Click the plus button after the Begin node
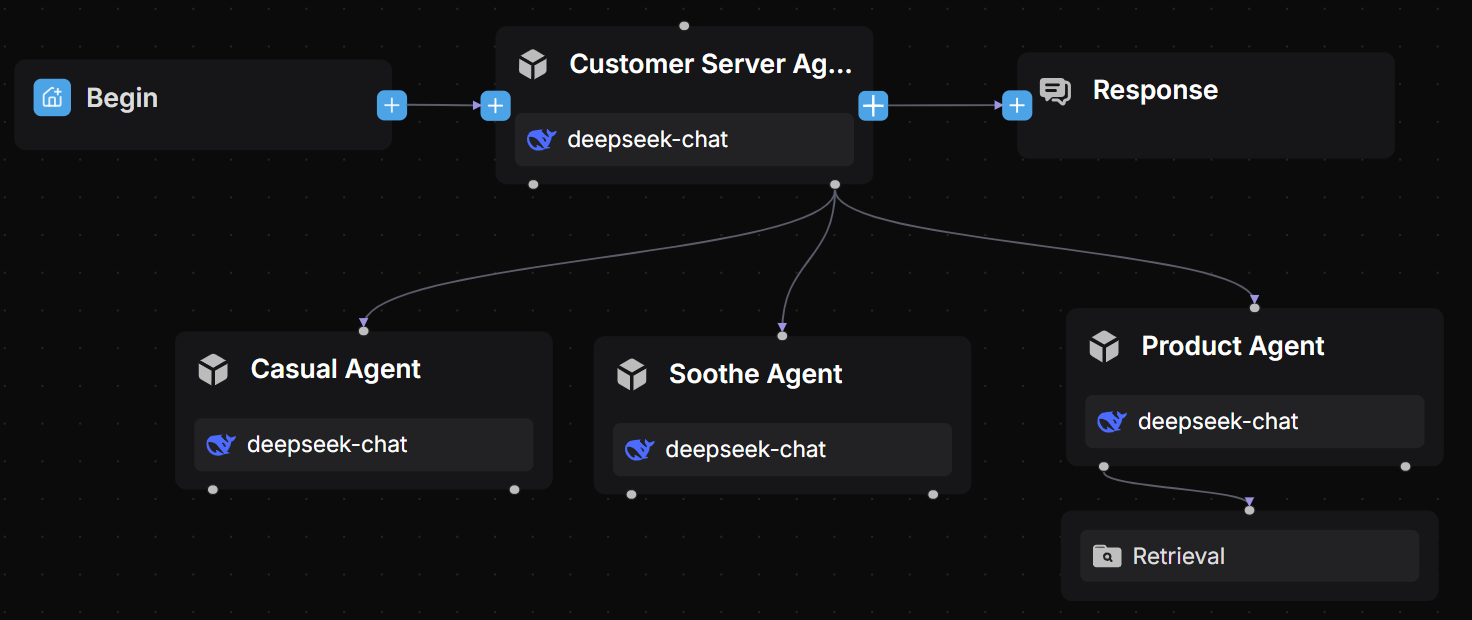 [x=391, y=104]
